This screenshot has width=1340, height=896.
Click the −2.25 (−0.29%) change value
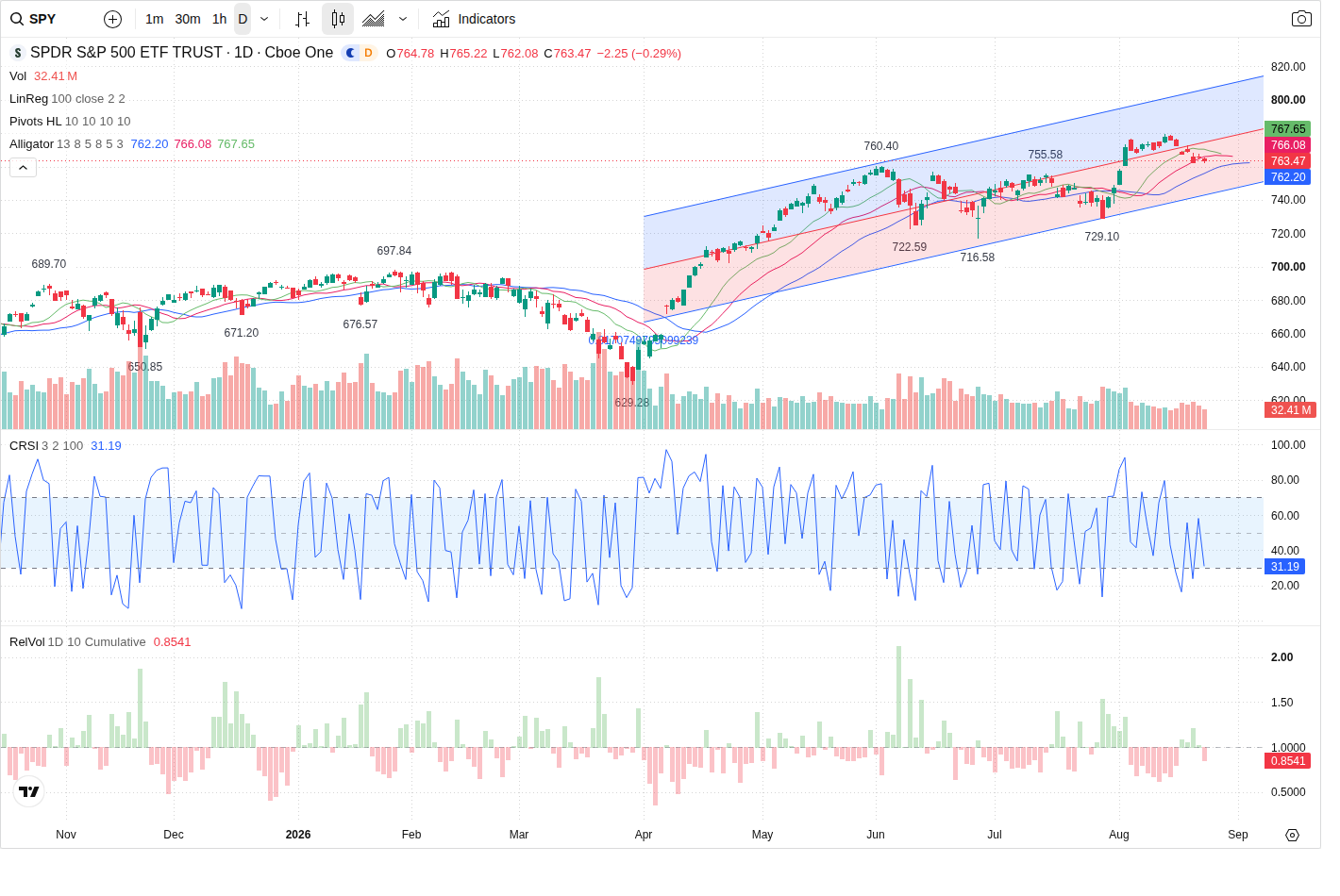coord(639,54)
